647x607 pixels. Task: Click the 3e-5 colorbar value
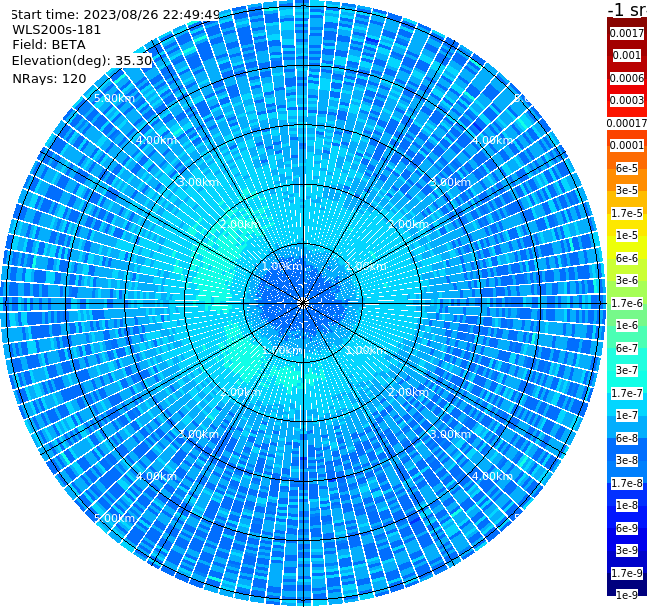point(627,190)
